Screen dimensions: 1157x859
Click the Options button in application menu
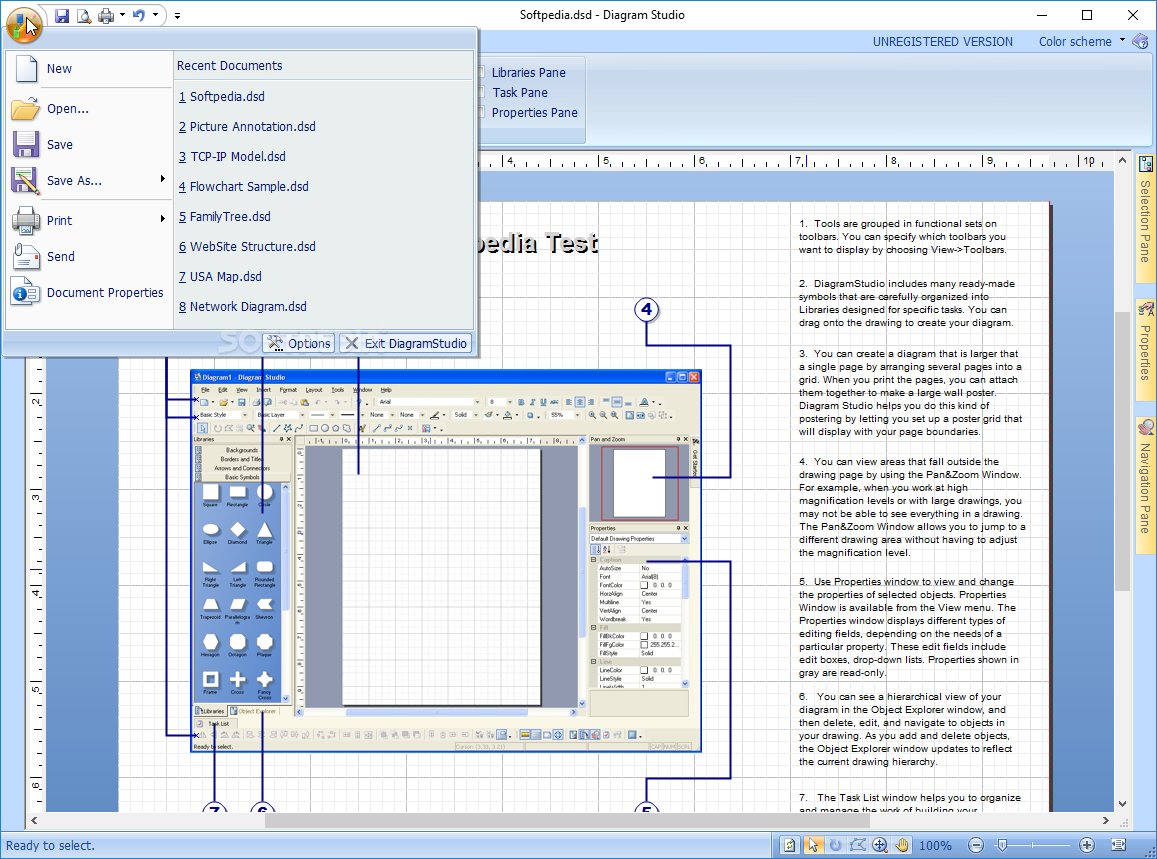point(299,343)
